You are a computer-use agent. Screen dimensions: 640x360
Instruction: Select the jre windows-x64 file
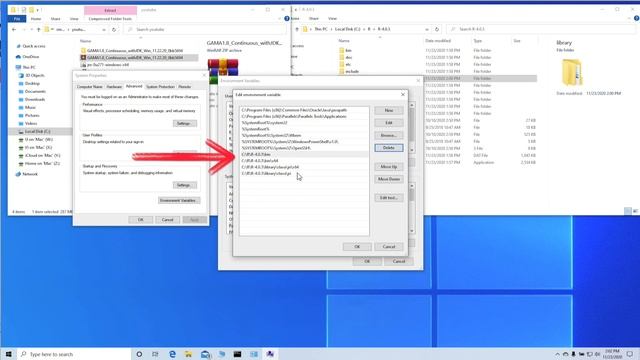[x=108, y=64]
